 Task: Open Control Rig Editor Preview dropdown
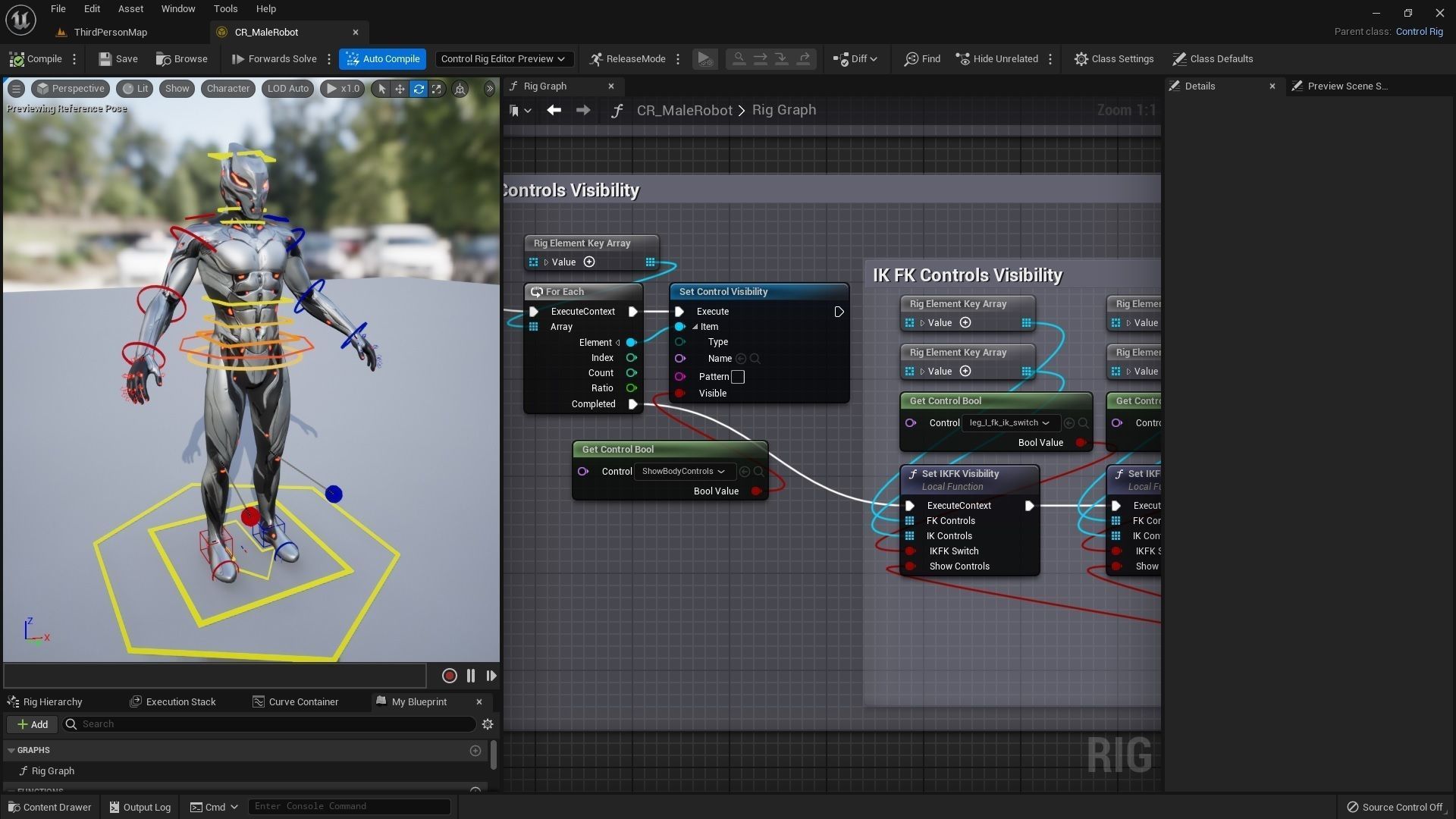[x=503, y=59]
